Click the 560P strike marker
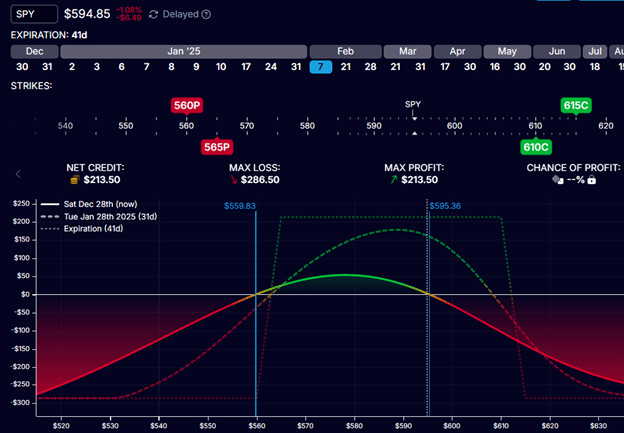The width and height of the screenshot is (624, 433). pos(186,105)
